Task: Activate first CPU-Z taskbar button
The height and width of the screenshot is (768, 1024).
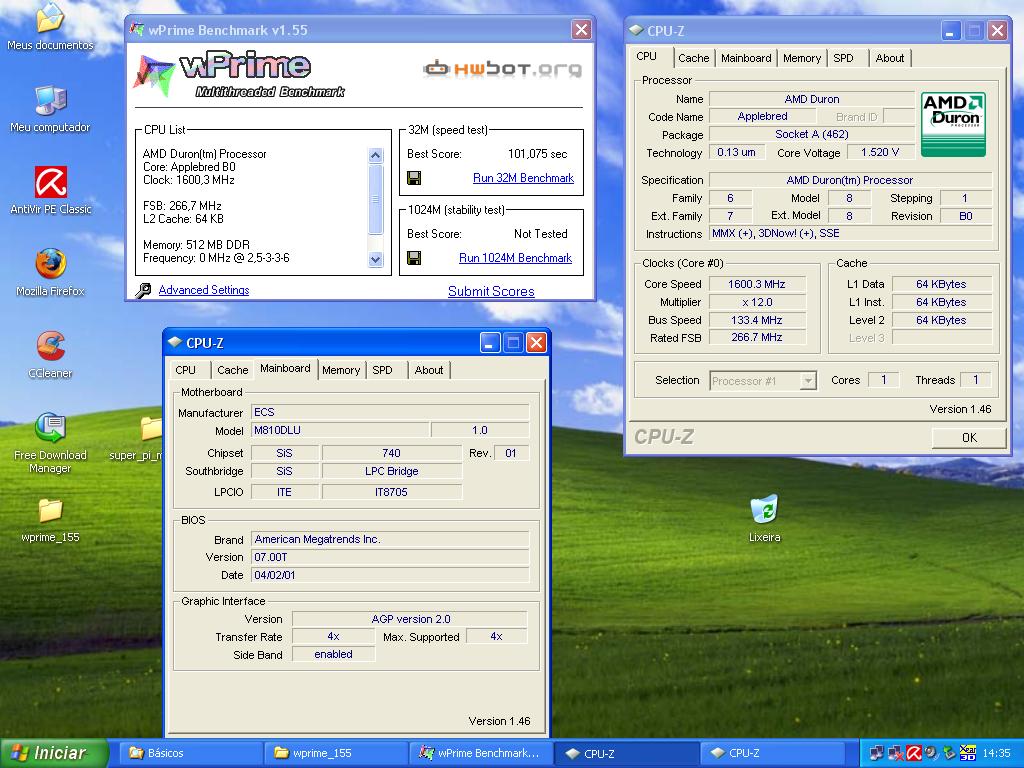Action: [x=627, y=753]
